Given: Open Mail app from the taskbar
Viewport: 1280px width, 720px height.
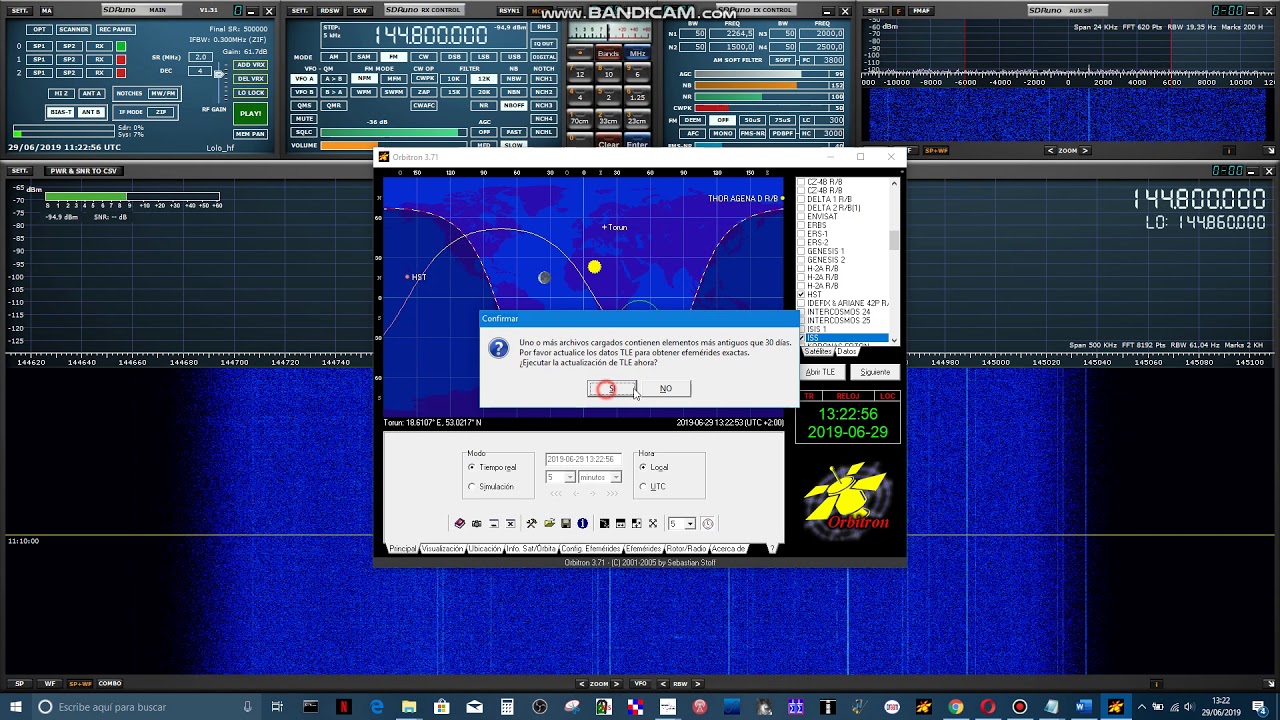Looking at the screenshot, I should coord(474,707).
